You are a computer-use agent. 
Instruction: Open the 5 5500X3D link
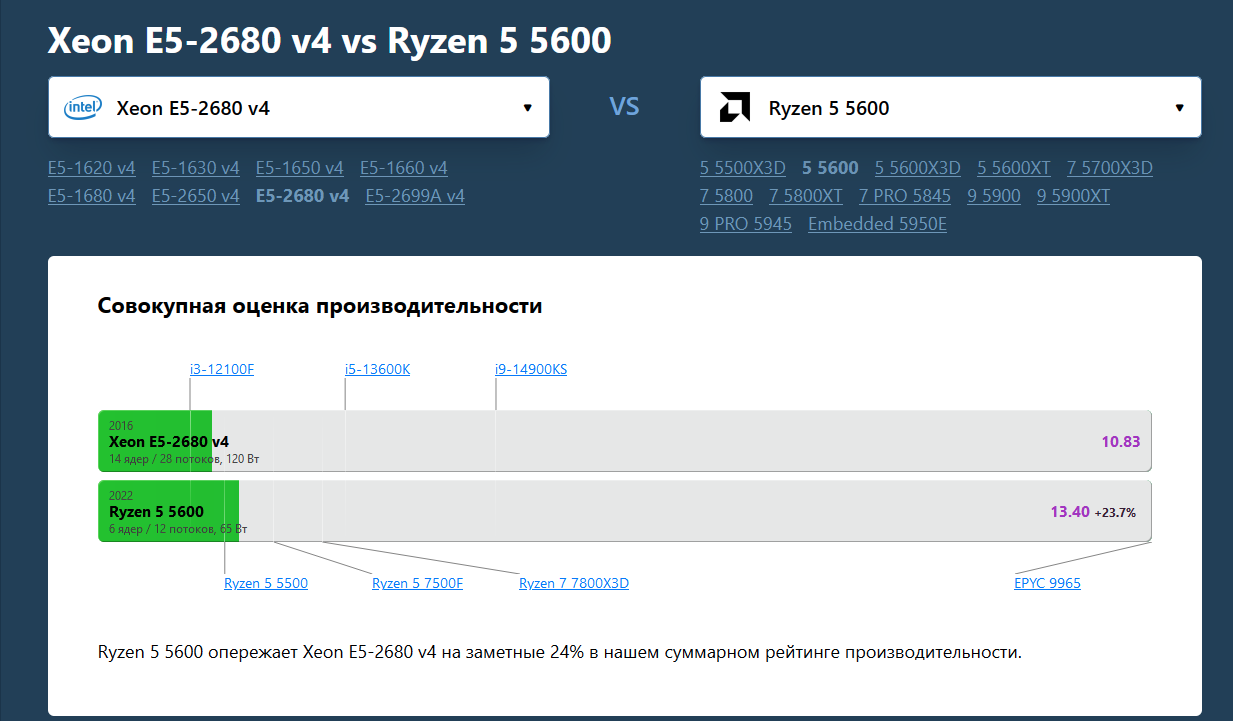[x=743, y=168]
